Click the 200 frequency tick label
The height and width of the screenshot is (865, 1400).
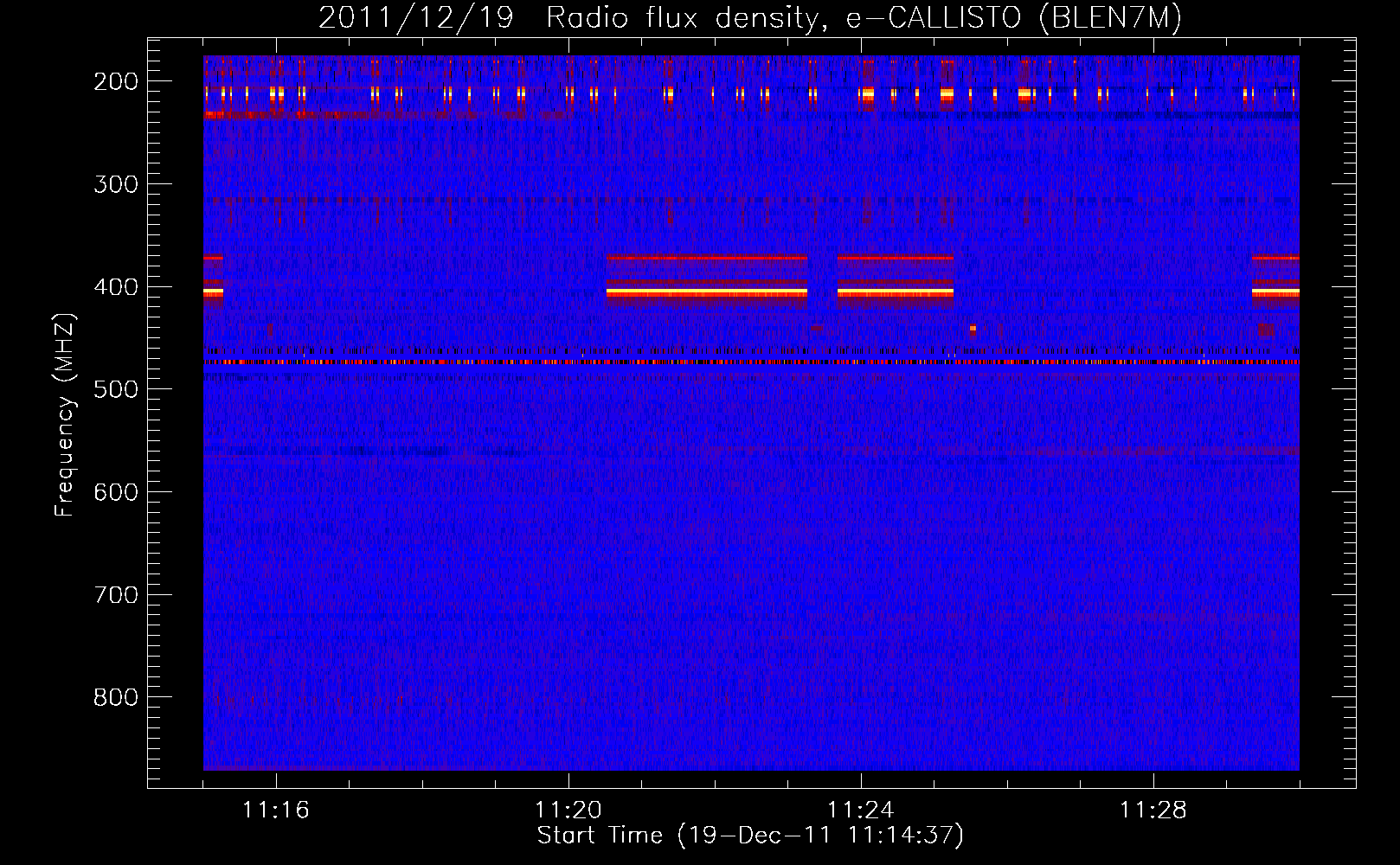115,81
